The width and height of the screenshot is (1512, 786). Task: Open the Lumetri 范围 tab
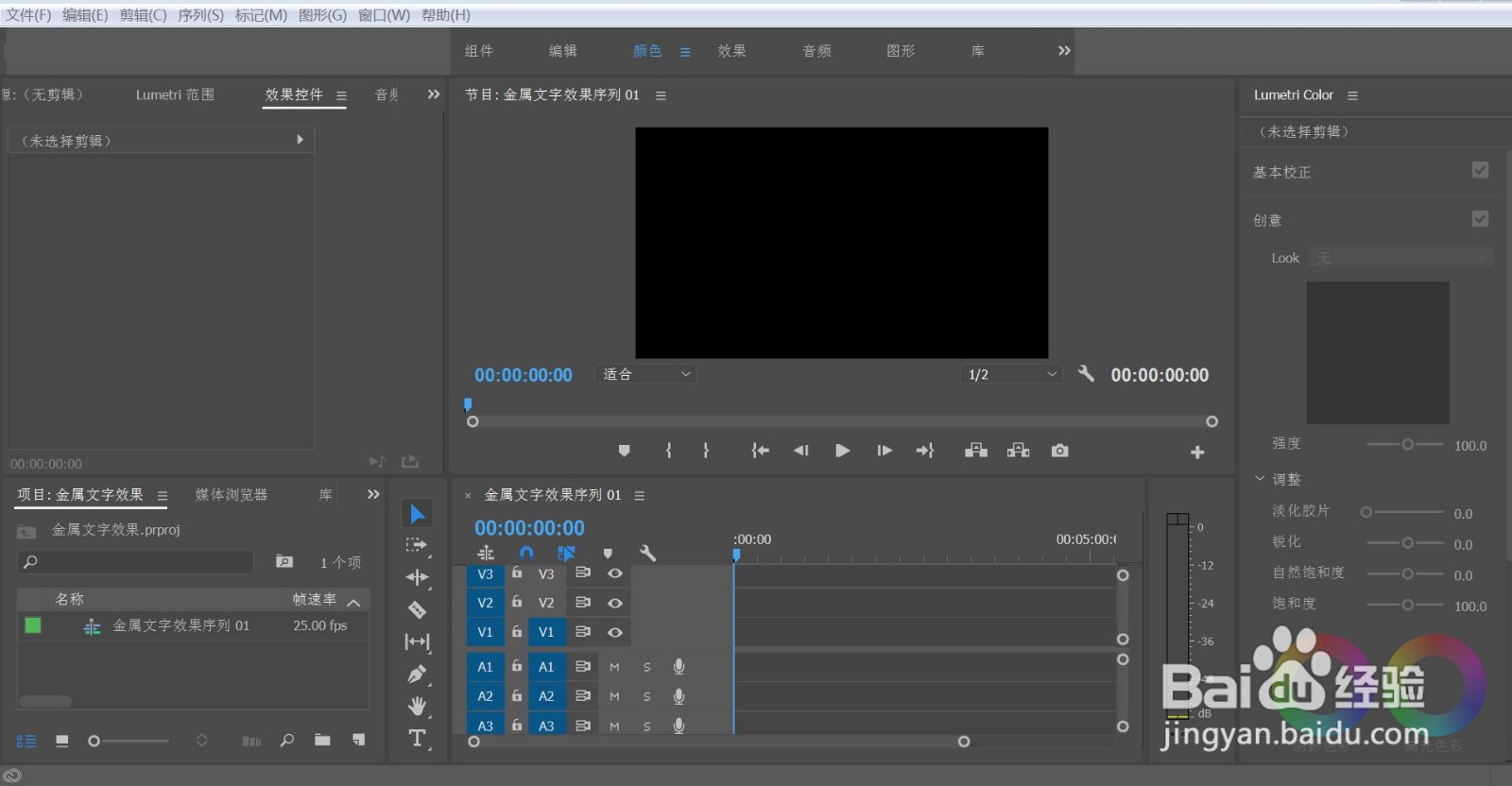tap(175, 94)
